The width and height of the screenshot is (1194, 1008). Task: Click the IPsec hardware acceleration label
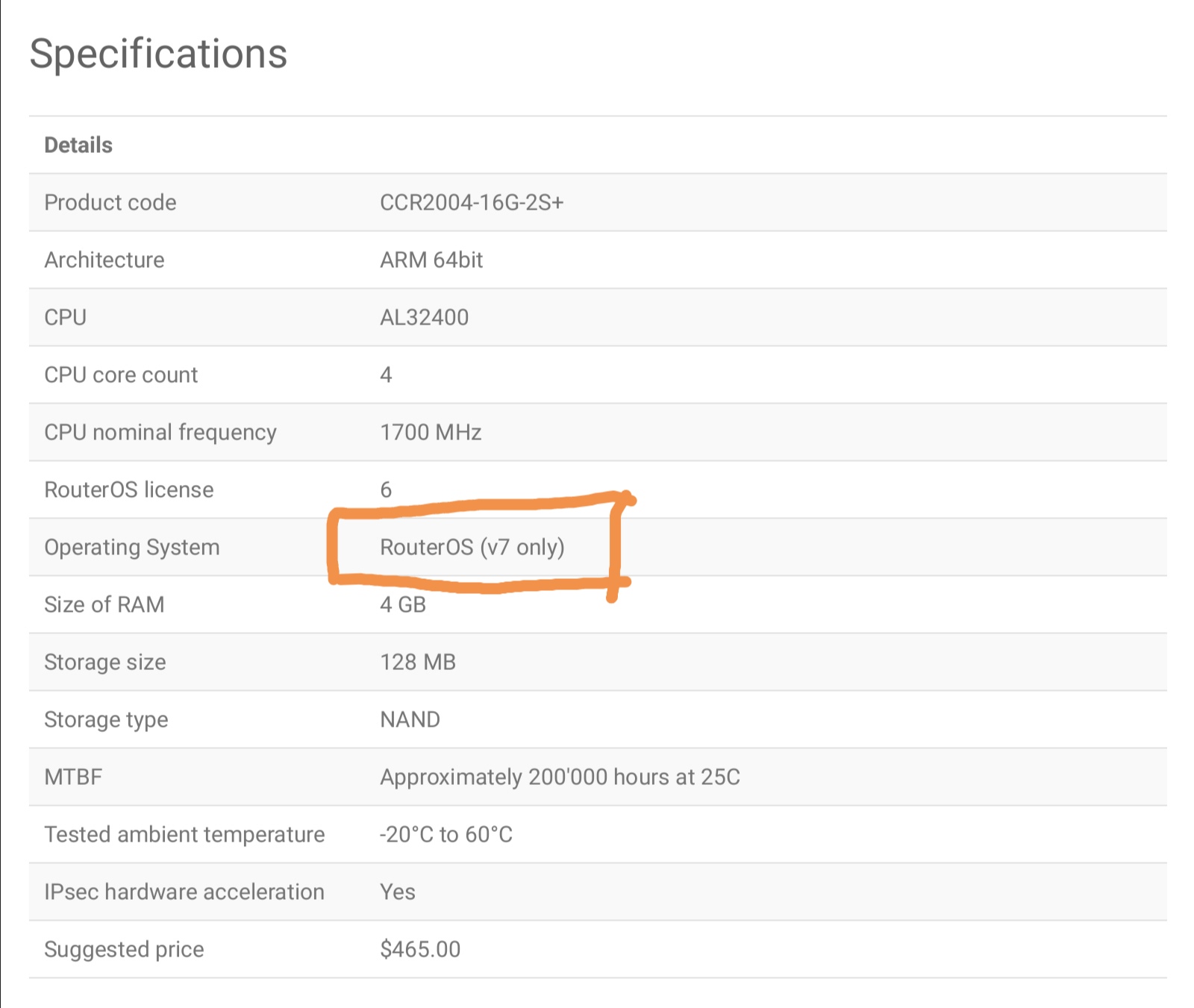pyautogui.click(x=184, y=892)
